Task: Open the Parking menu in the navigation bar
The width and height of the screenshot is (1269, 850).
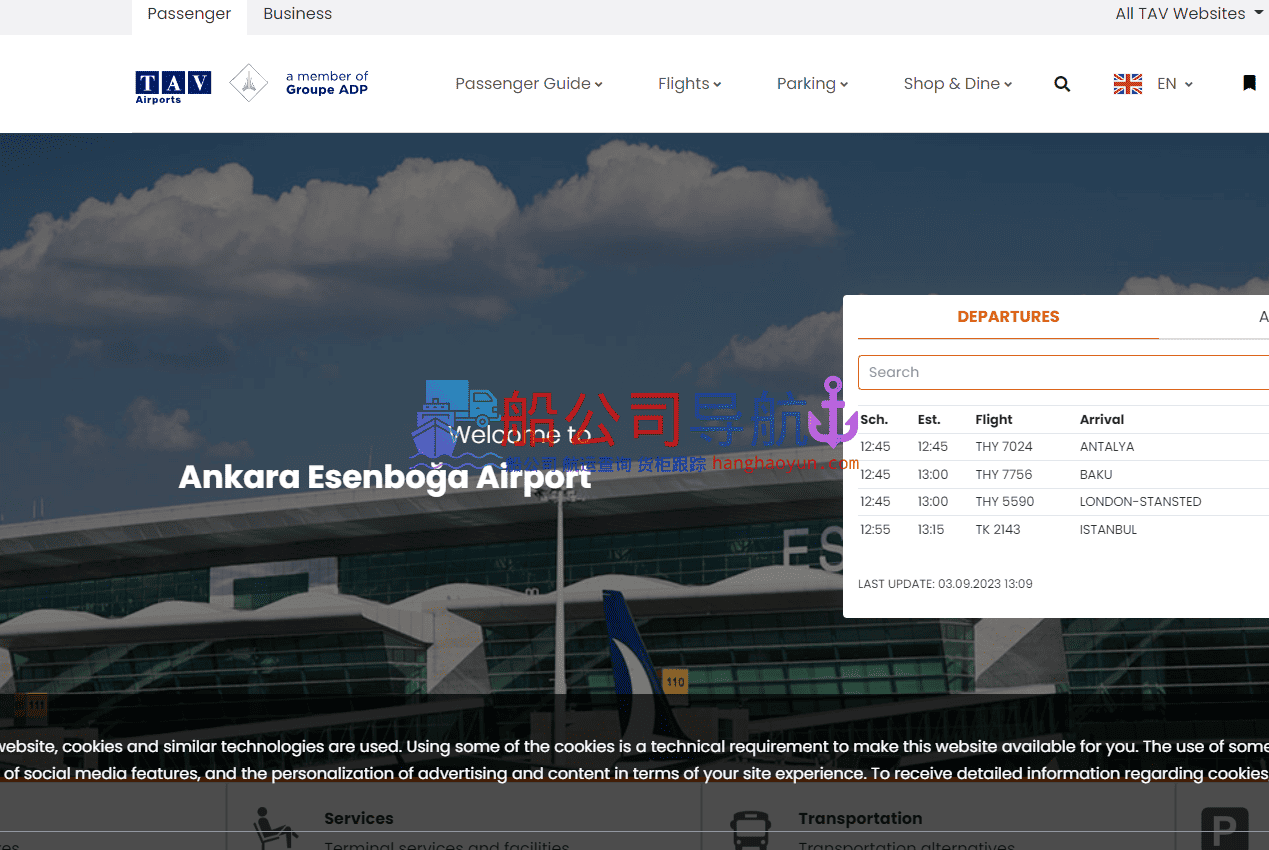Action: [x=812, y=84]
